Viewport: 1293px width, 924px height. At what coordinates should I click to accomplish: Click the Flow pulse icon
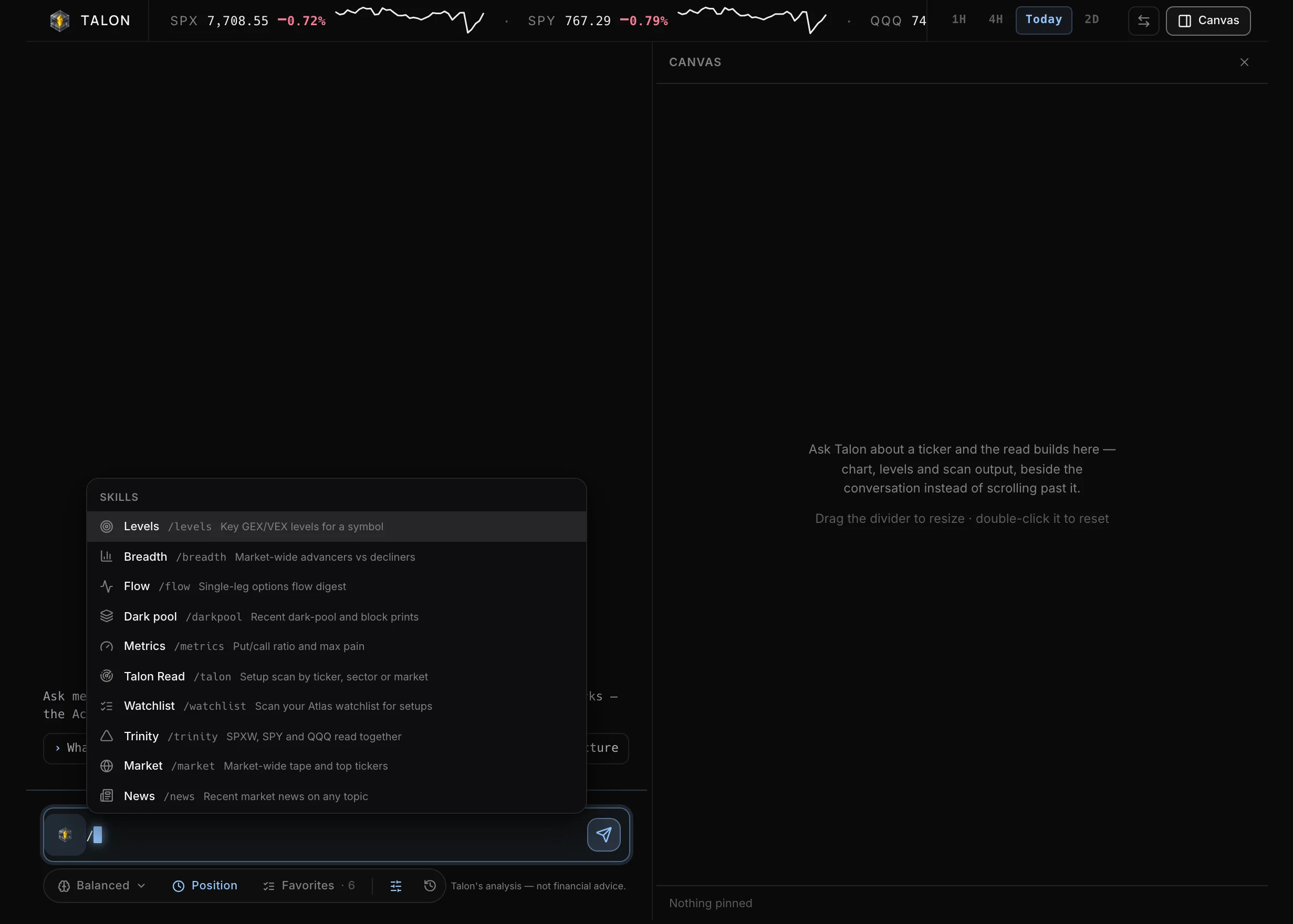coord(107,586)
